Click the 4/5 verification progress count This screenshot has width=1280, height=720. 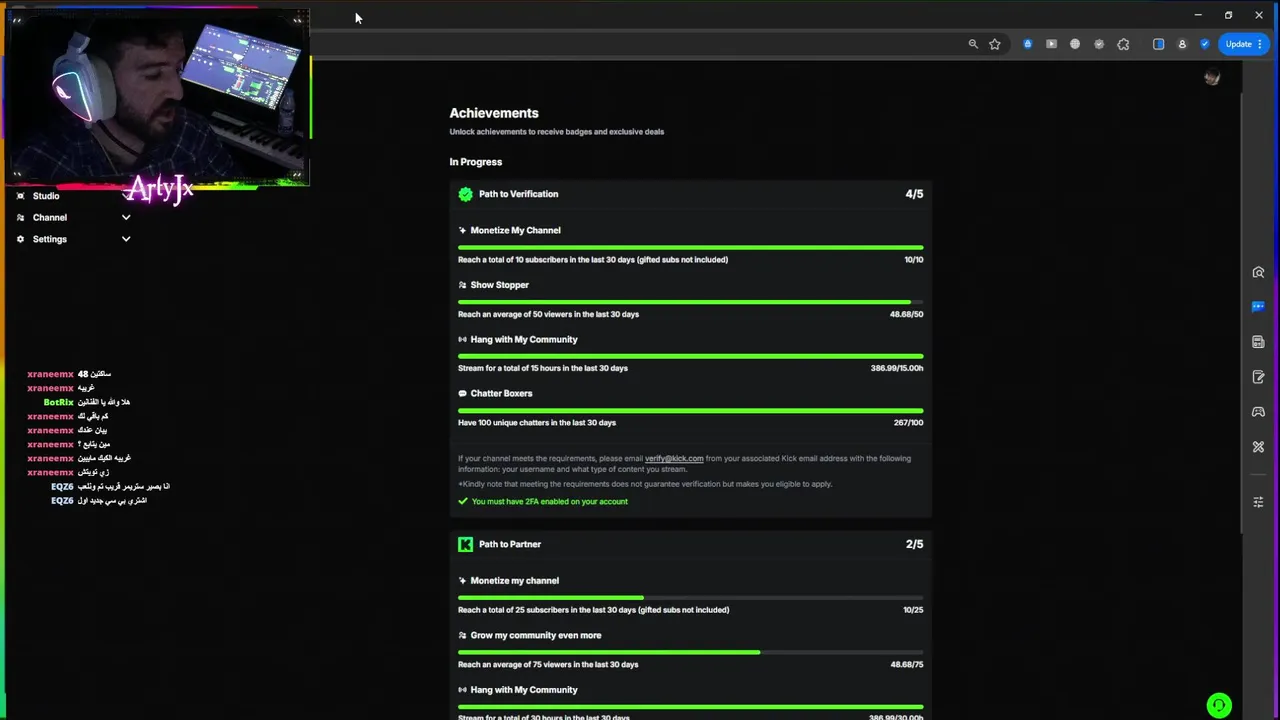914,194
